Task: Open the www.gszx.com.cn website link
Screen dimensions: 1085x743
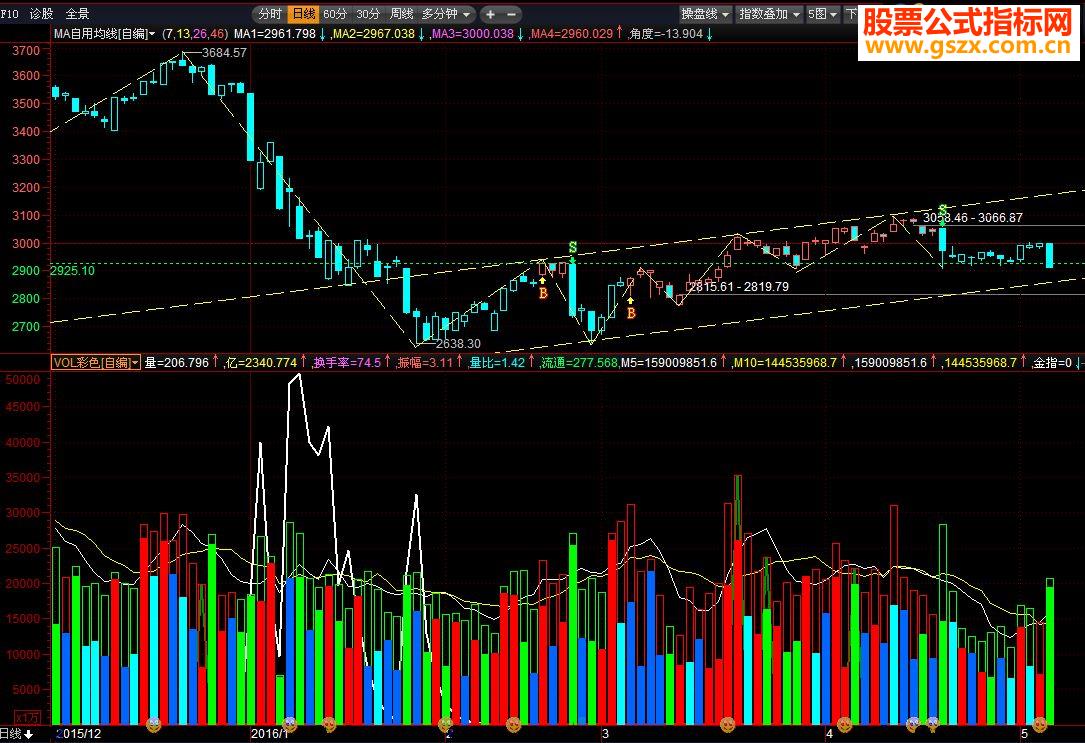Action: tap(969, 46)
